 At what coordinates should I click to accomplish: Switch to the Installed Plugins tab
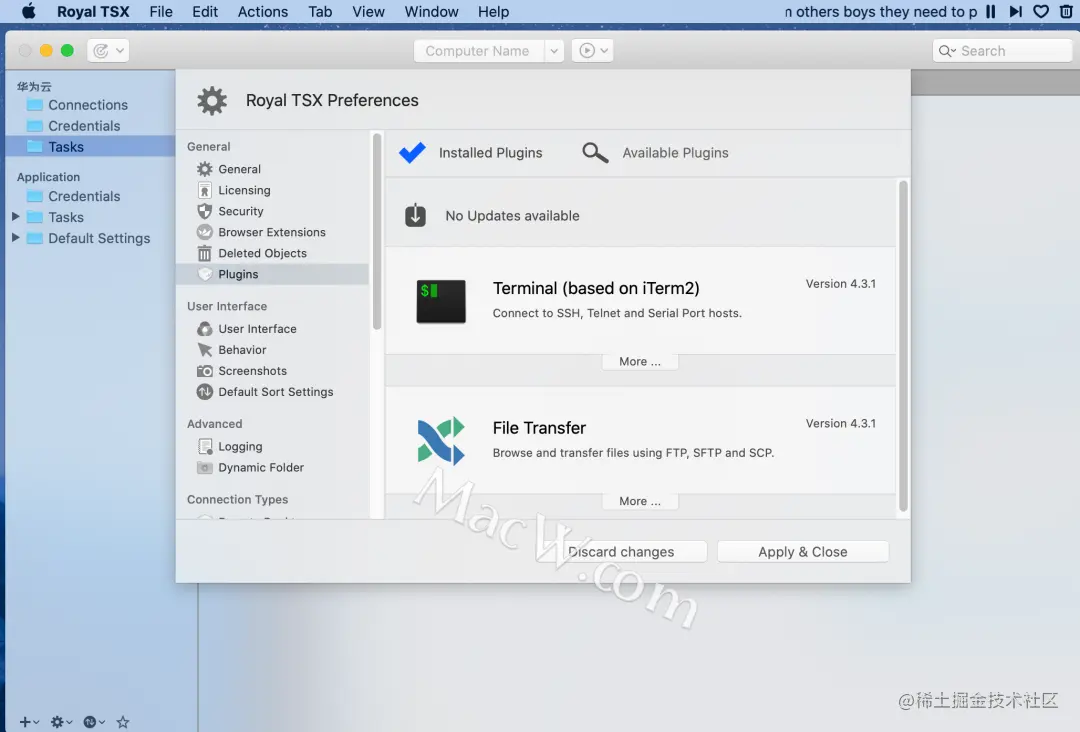click(470, 152)
